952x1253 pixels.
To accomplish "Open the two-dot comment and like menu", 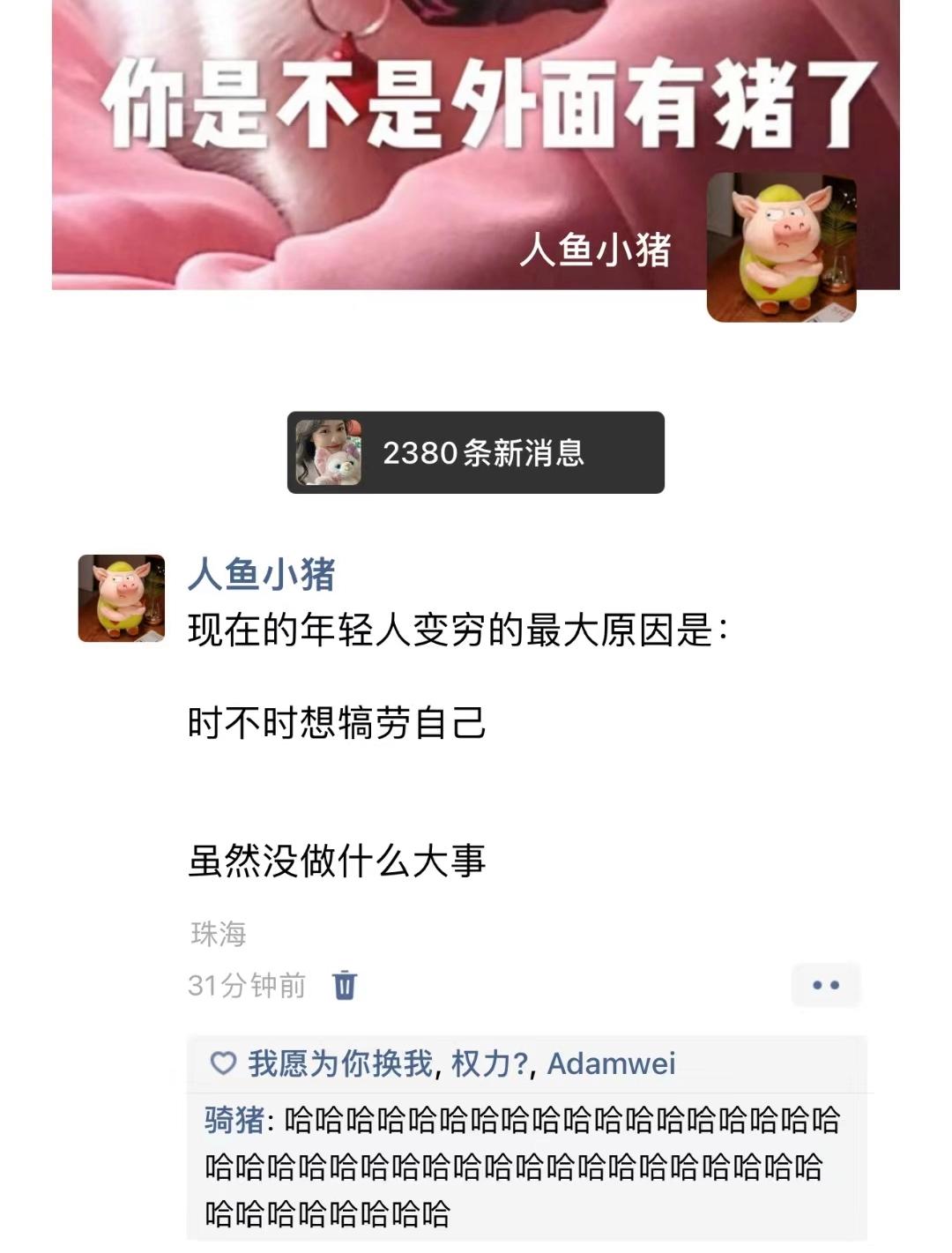I will (x=826, y=985).
